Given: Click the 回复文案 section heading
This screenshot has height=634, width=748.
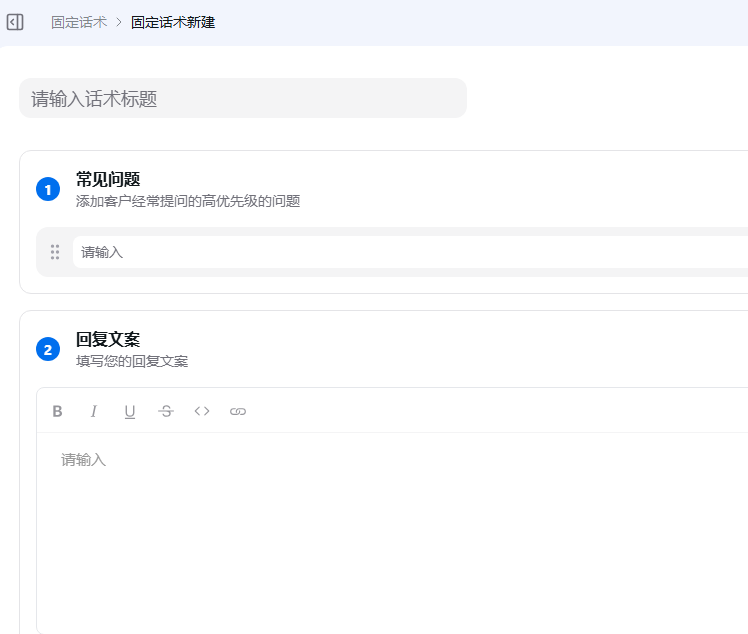Looking at the screenshot, I should pyautogui.click(x=108, y=340).
